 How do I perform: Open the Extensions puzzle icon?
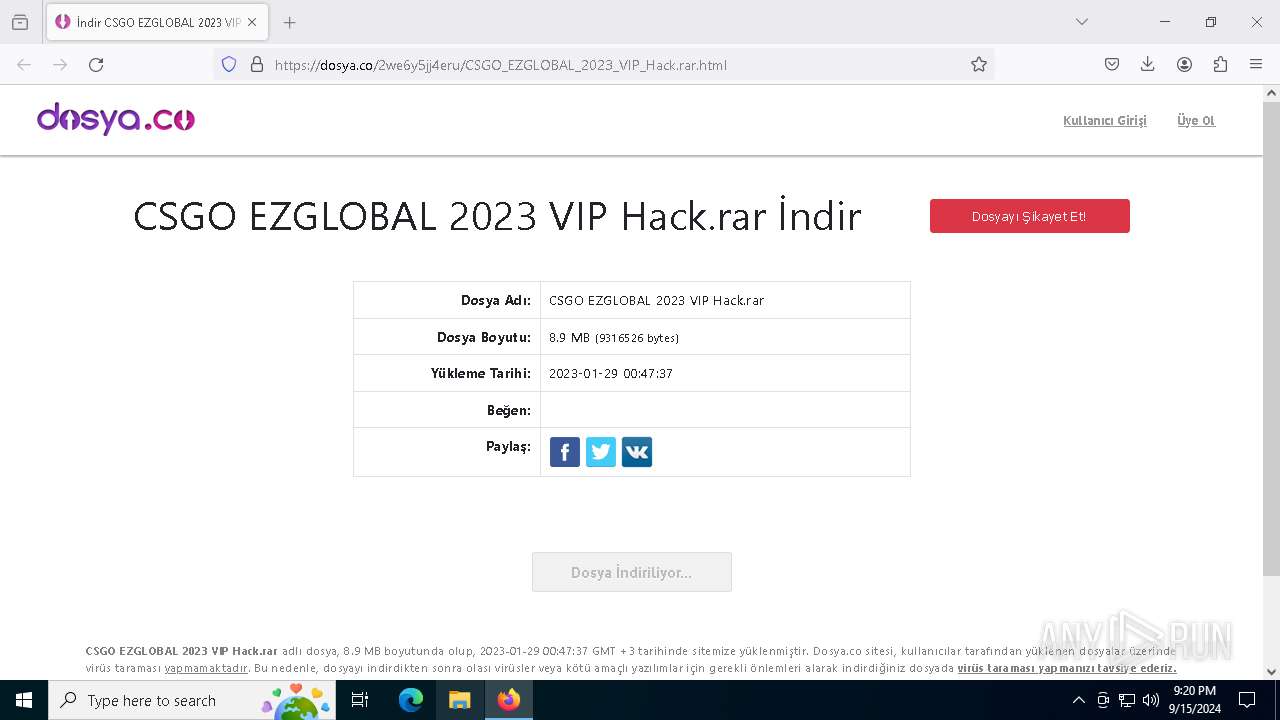point(1220,64)
